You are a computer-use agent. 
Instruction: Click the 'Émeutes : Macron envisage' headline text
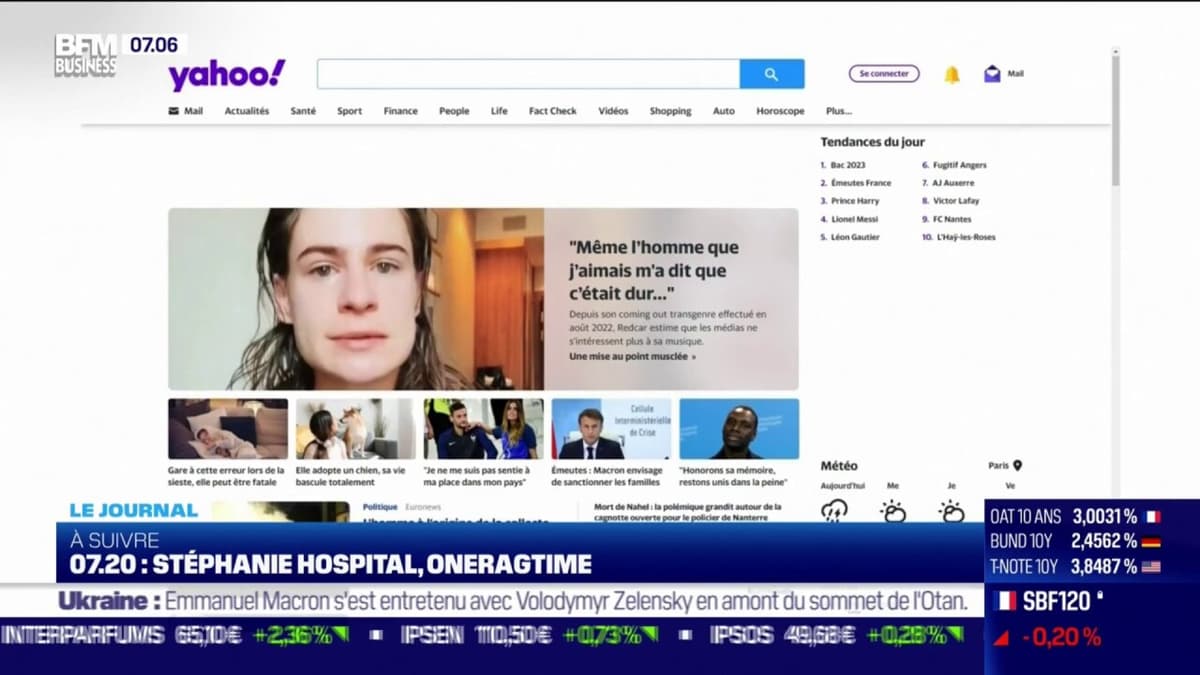pyautogui.click(x=607, y=475)
